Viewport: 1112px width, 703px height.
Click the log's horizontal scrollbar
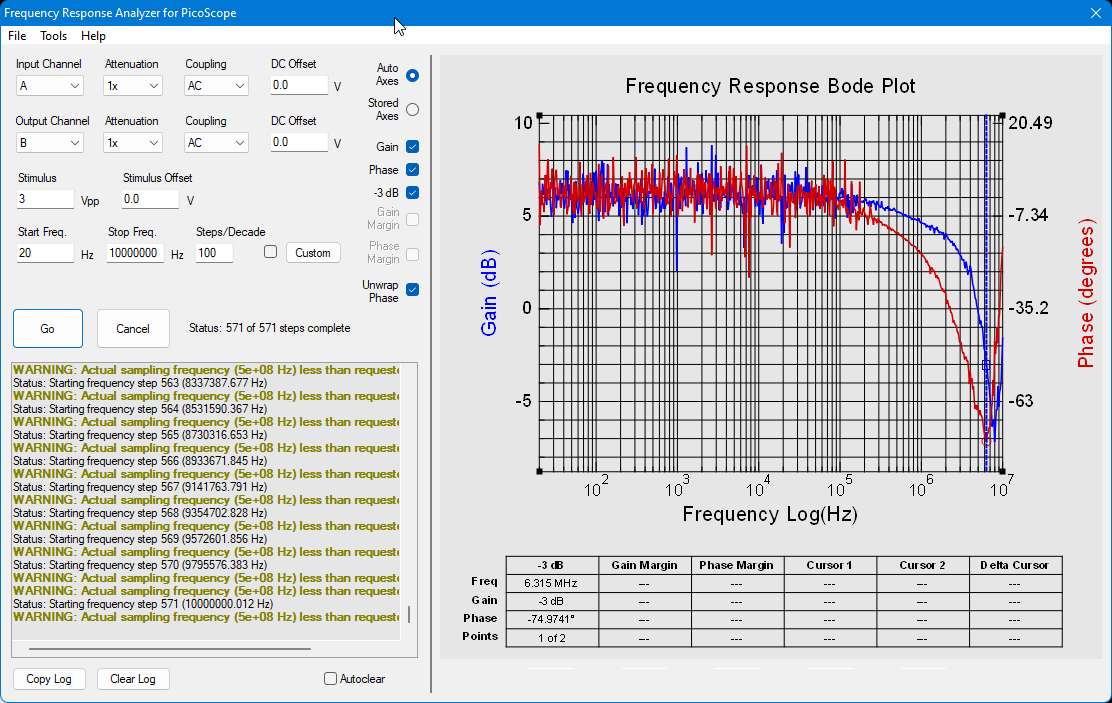pyautogui.click(x=169, y=648)
